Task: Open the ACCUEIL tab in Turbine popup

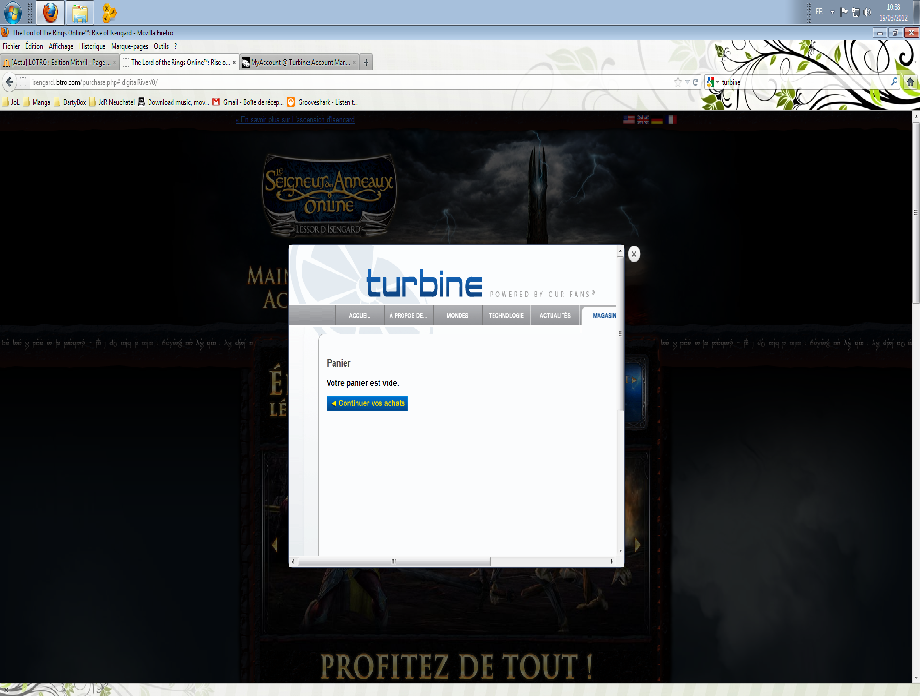Action: coord(359,315)
